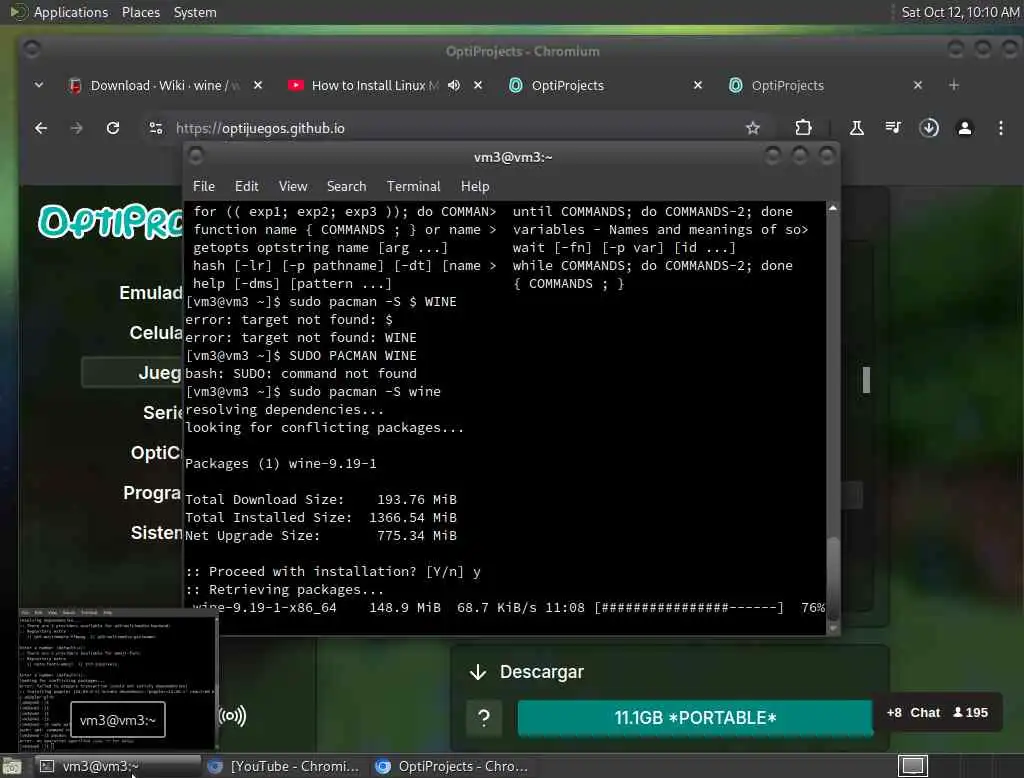
Task: Click the Descargar down arrow icon
Action: (x=478, y=672)
